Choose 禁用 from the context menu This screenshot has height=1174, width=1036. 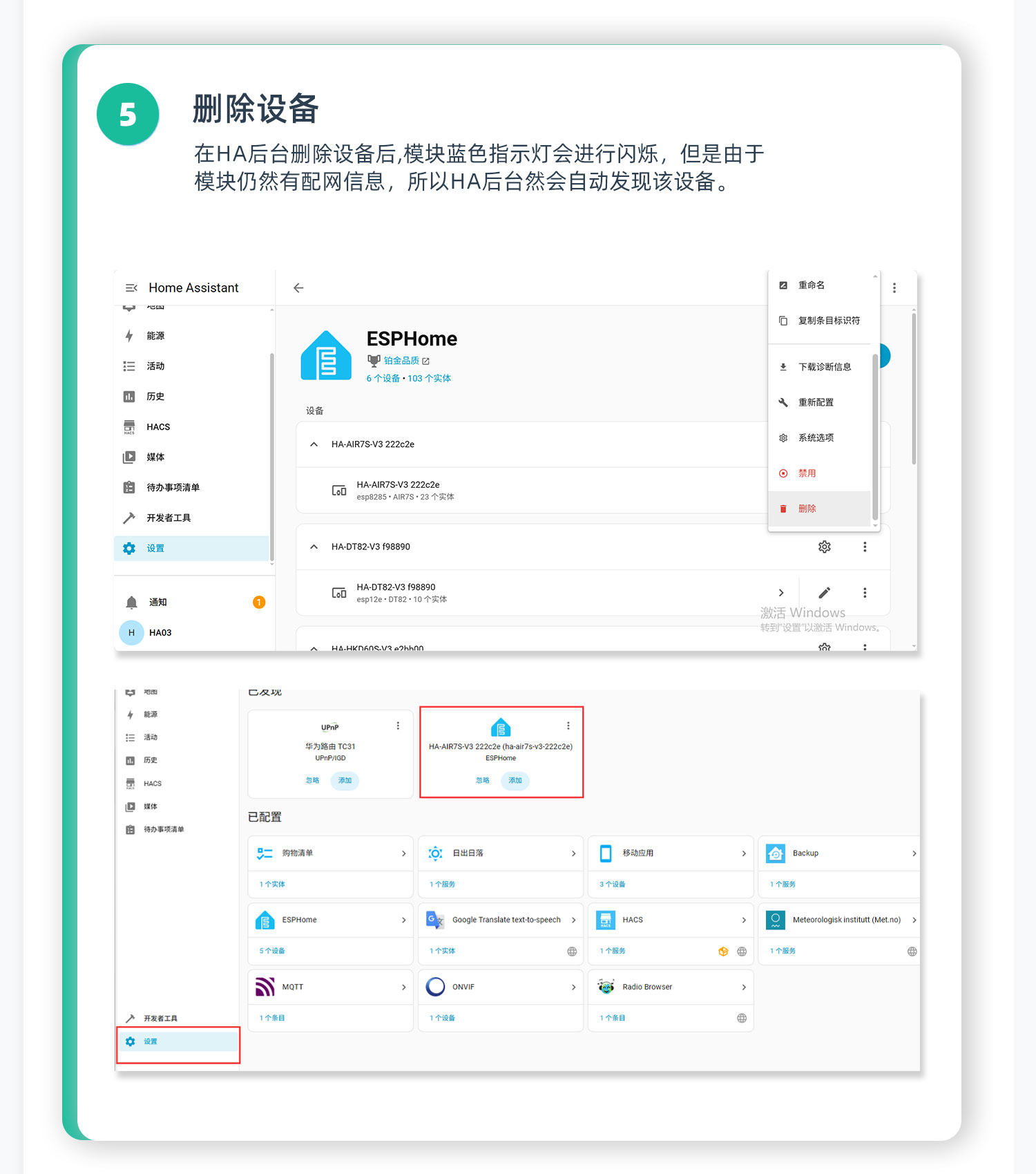pos(820,473)
